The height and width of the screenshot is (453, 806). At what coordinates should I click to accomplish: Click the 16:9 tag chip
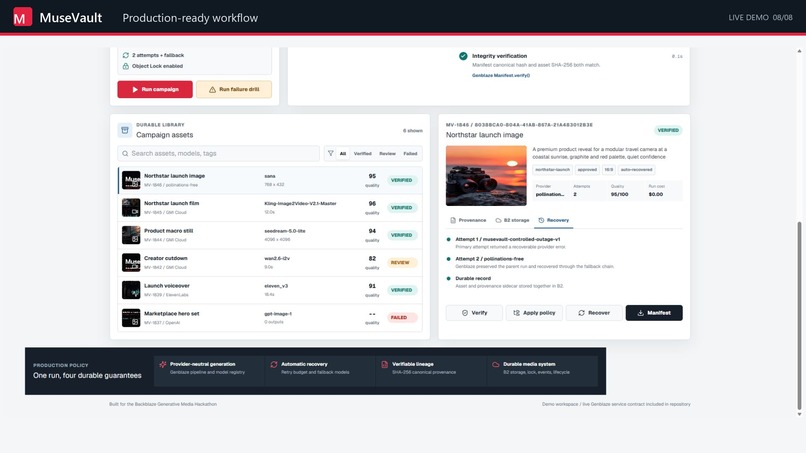(x=609, y=170)
